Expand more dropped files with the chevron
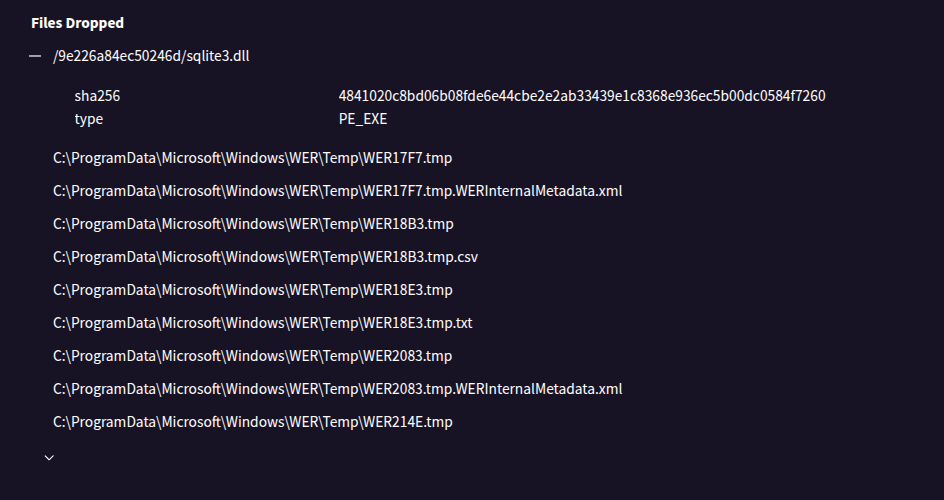Screen dimensions: 944x500 click(x=49, y=457)
